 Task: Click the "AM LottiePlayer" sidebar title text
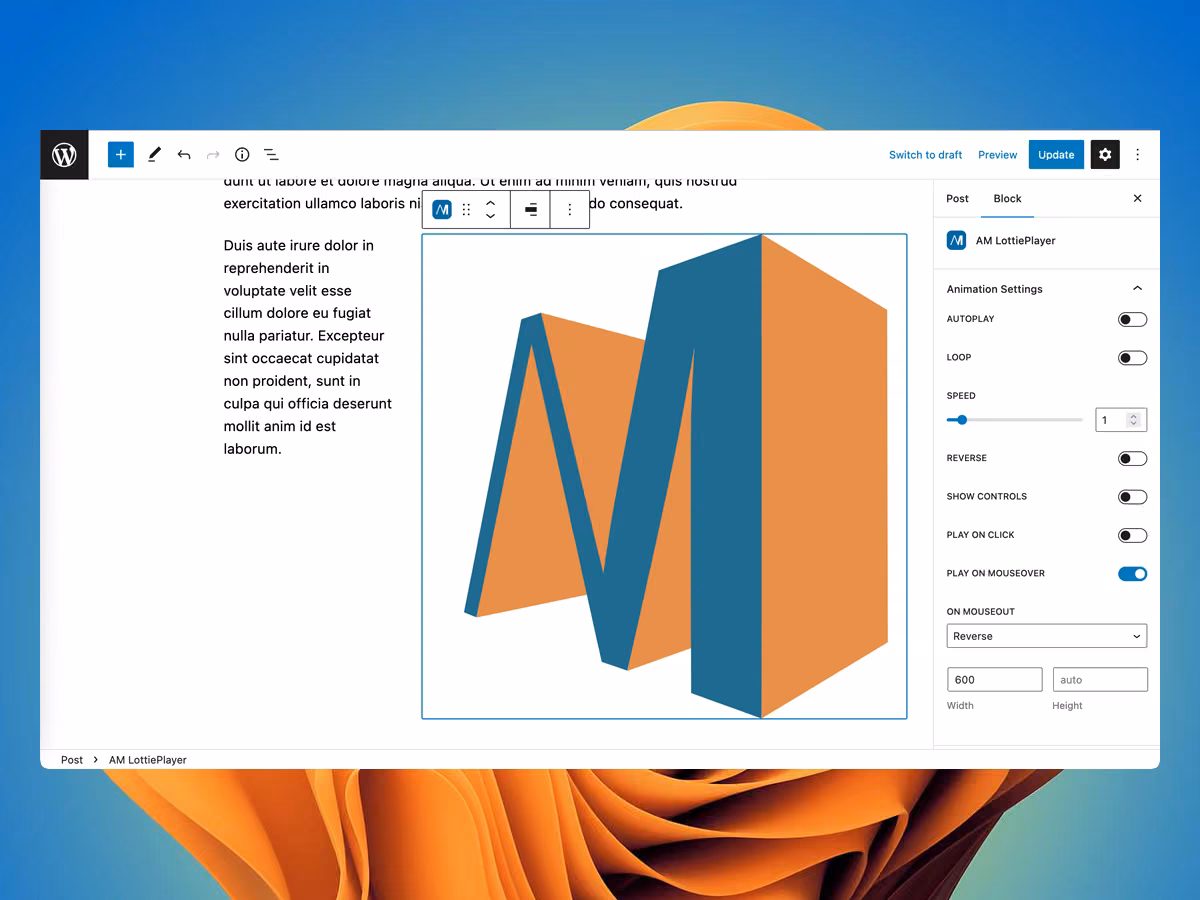point(1015,241)
